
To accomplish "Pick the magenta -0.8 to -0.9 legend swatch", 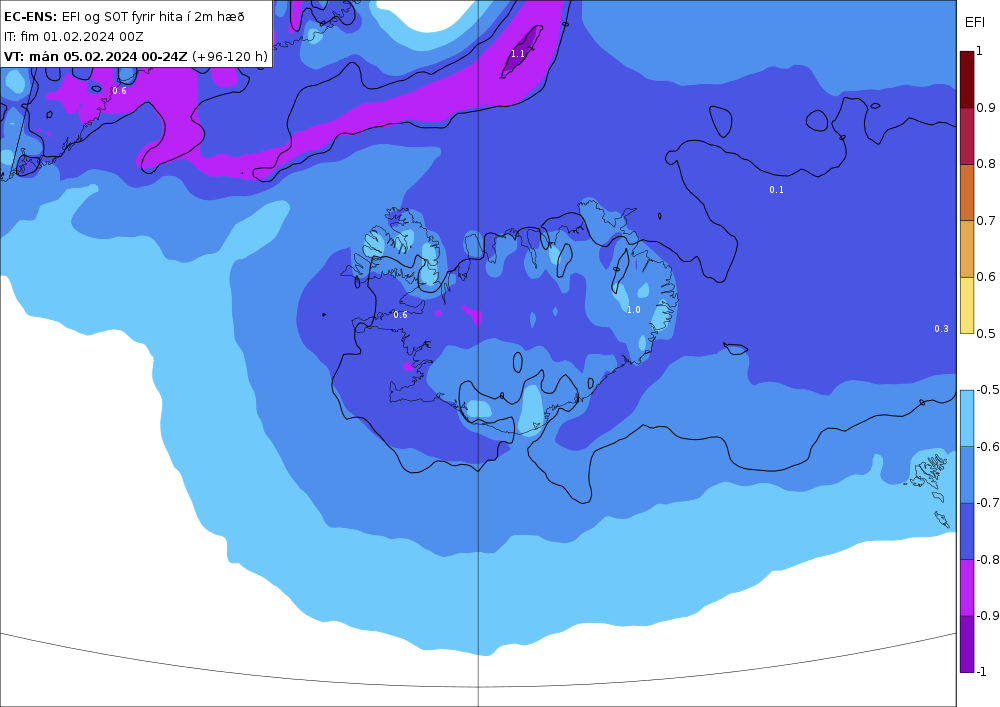I will click(x=967, y=587).
